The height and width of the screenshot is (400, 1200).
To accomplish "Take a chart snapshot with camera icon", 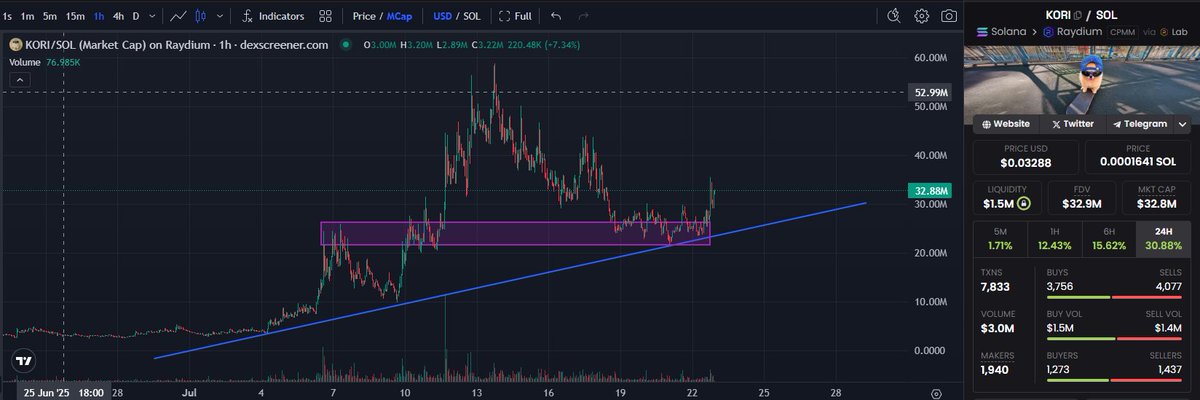I will tap(948, 16).
